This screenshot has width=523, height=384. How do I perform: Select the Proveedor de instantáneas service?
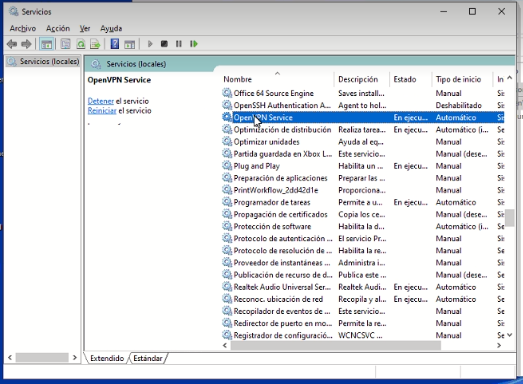[x=363, y=263]
